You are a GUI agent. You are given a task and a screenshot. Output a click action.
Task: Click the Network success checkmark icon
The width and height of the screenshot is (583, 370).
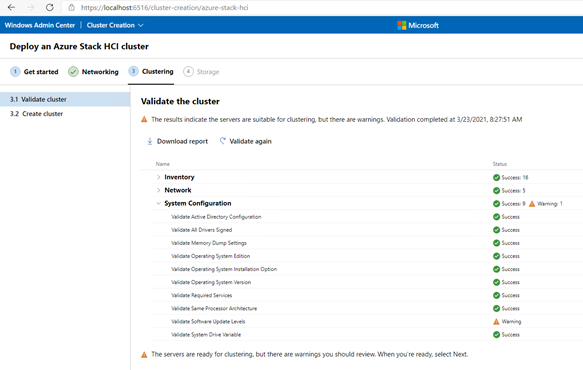496,190
